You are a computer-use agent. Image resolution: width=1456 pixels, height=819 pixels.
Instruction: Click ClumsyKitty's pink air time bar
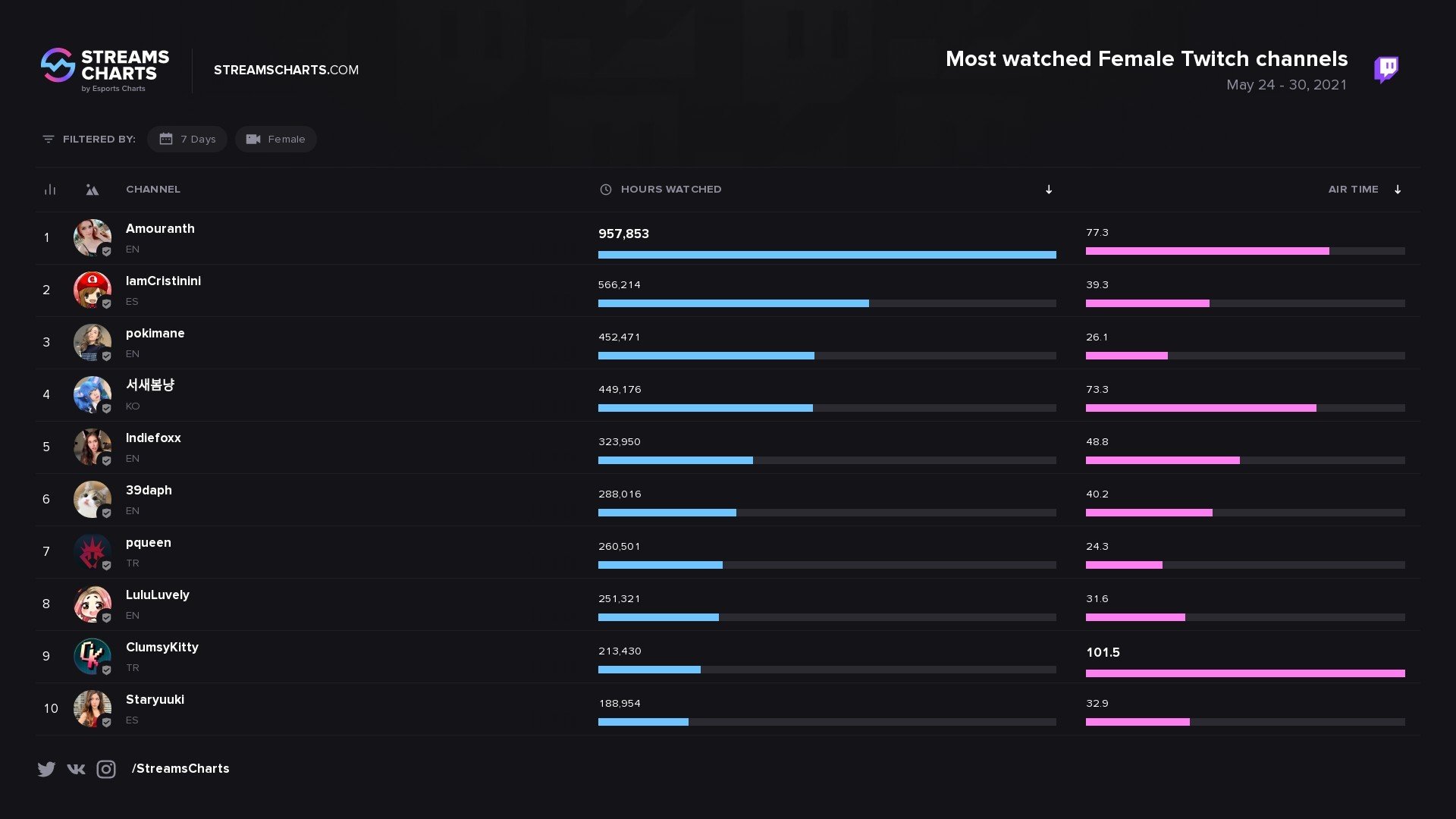tap(1245, 673)
